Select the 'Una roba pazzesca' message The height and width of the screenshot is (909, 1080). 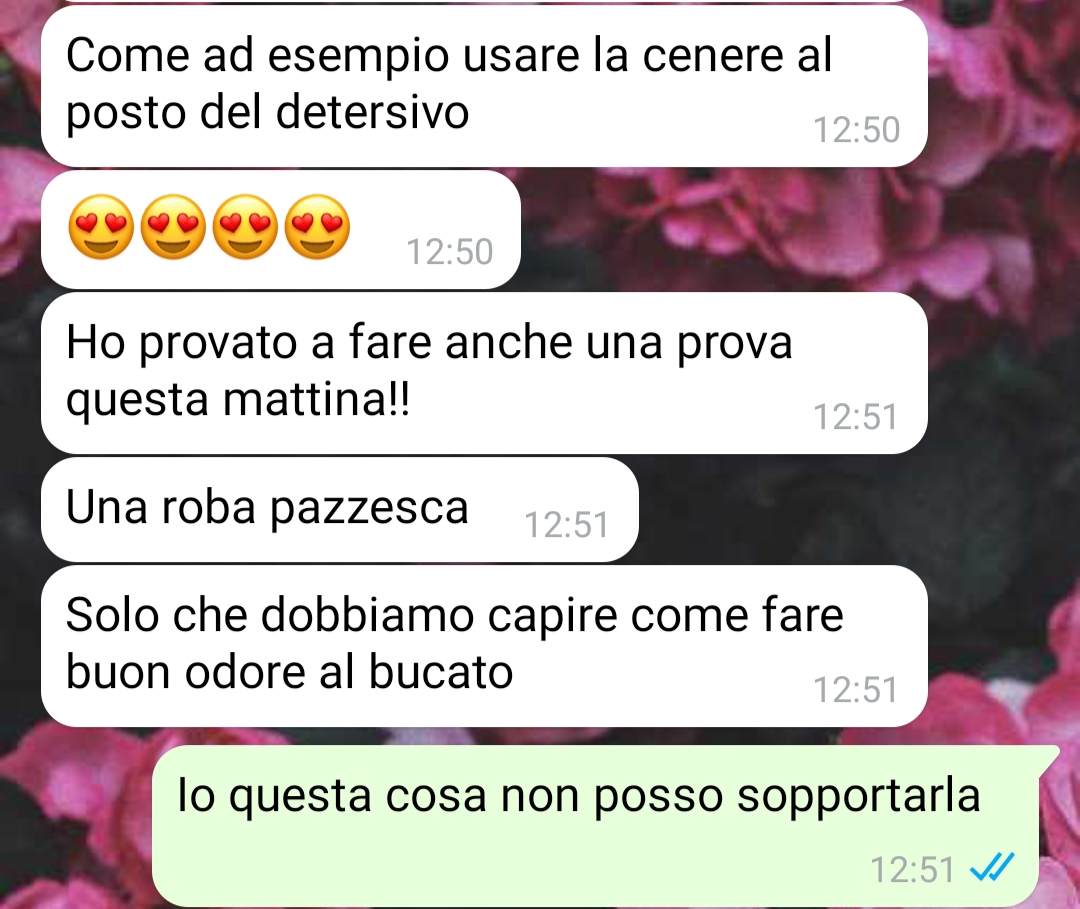click(x=340, y=510)
